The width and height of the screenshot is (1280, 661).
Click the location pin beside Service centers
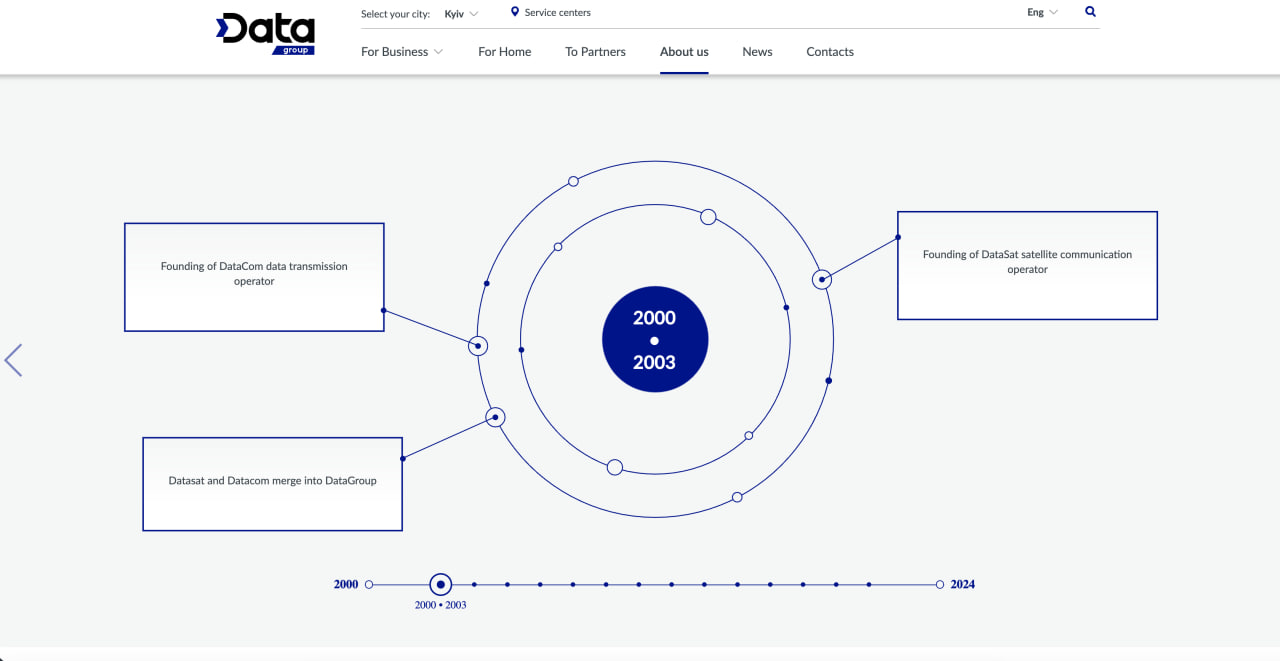[x=516, y=12]
